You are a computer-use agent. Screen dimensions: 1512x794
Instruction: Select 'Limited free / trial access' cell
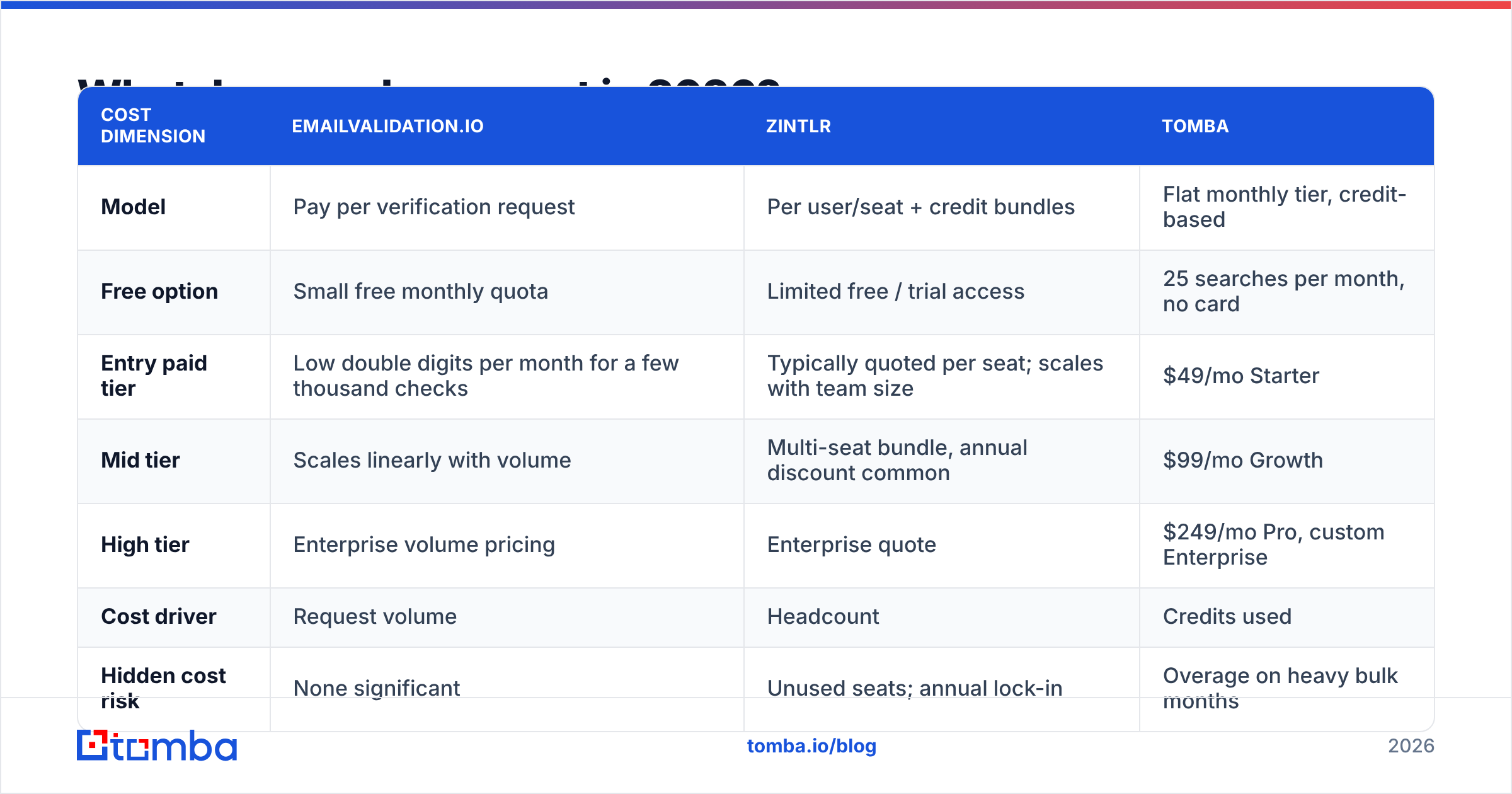point(942,292)
